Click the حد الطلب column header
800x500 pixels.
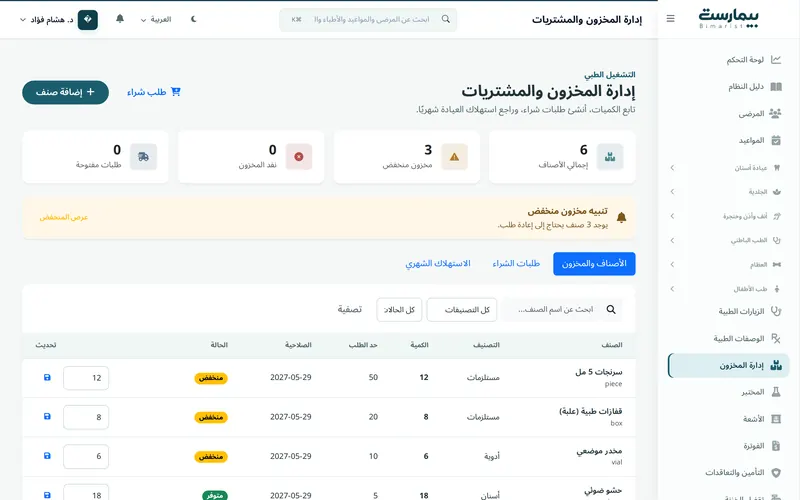pos(363,345)
